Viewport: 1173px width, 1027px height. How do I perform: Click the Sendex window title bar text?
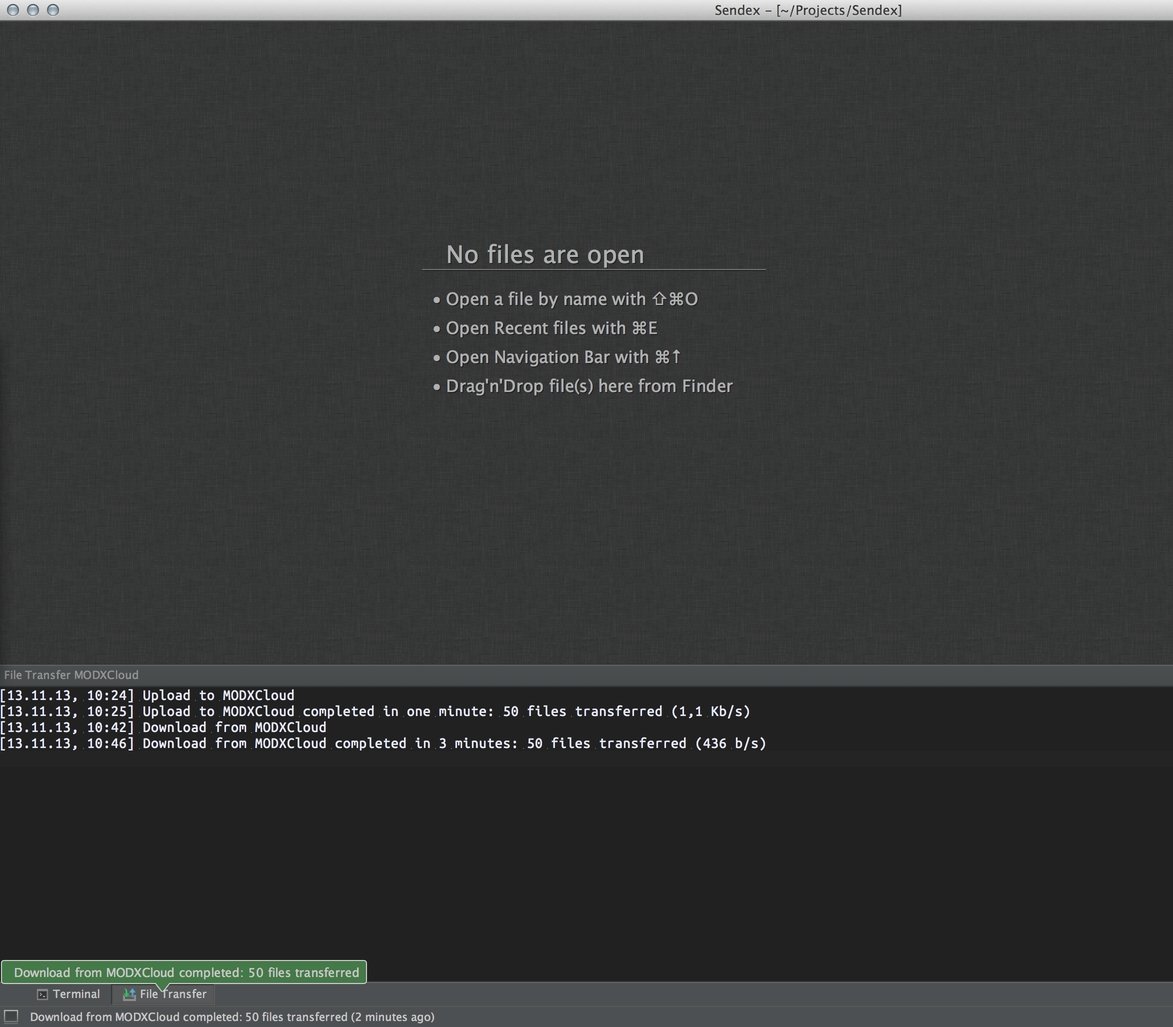[x=808, y=10]
